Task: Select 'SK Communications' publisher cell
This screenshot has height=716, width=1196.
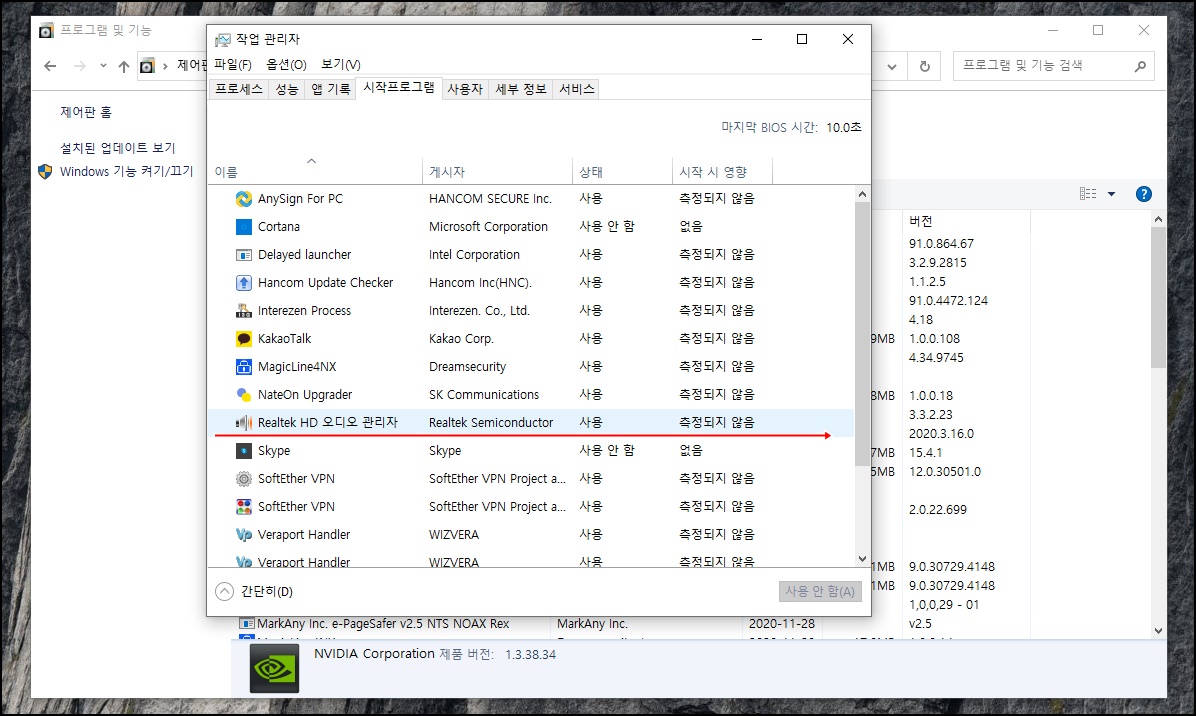Action: [484, 395]
